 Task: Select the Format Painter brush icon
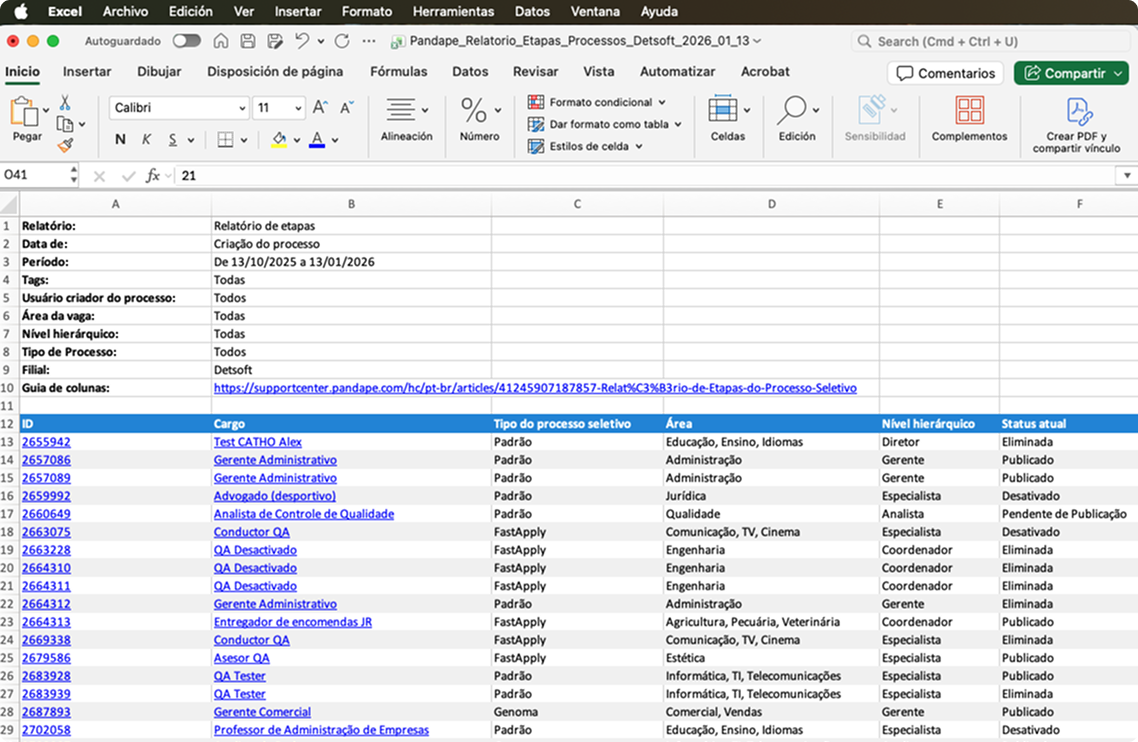tap(65, 145)
